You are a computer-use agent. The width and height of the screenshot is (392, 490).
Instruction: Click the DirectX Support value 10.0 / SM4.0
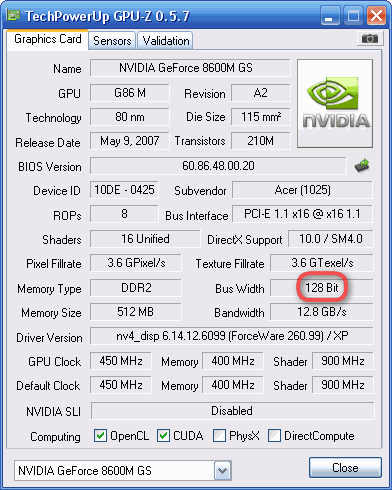[331, 239]
